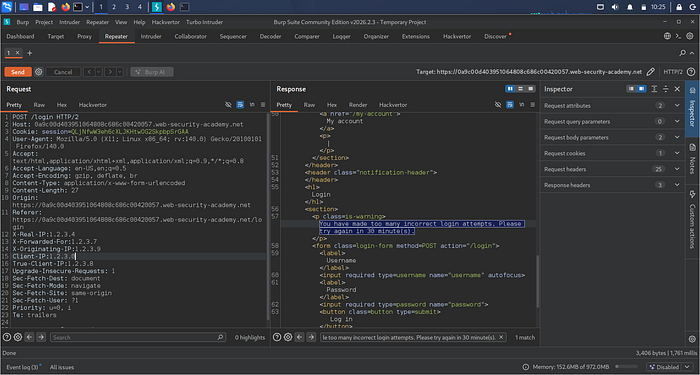Screen dimensions: 700x375
Task: Open request search help icon
Action: (7, 338)
